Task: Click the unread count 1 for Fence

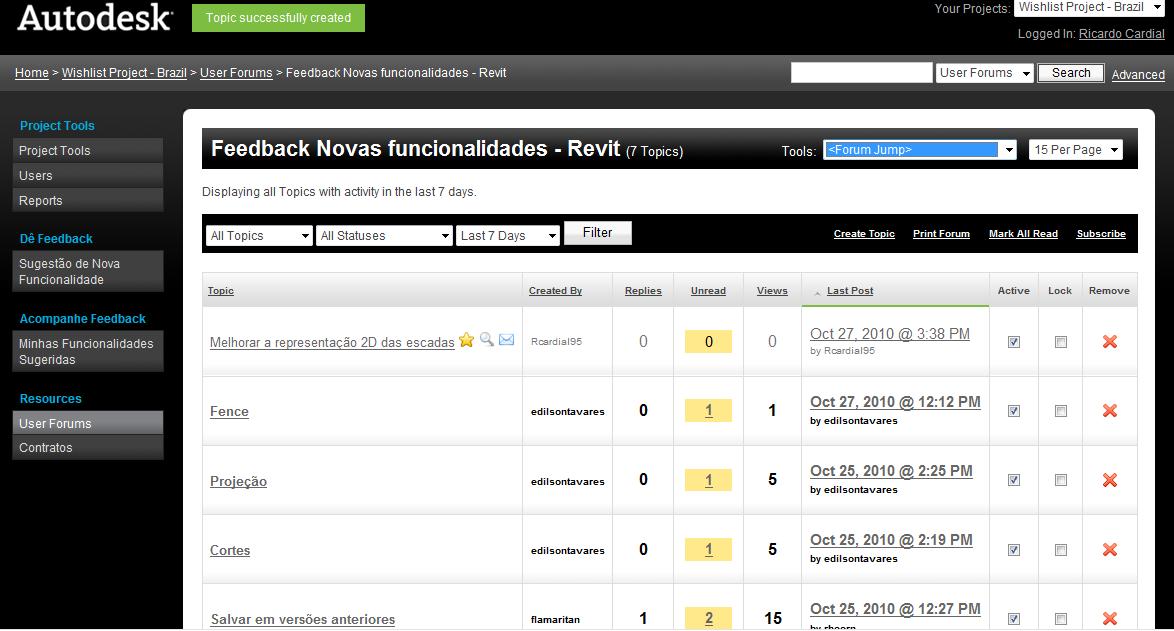Action: (708, 410)
